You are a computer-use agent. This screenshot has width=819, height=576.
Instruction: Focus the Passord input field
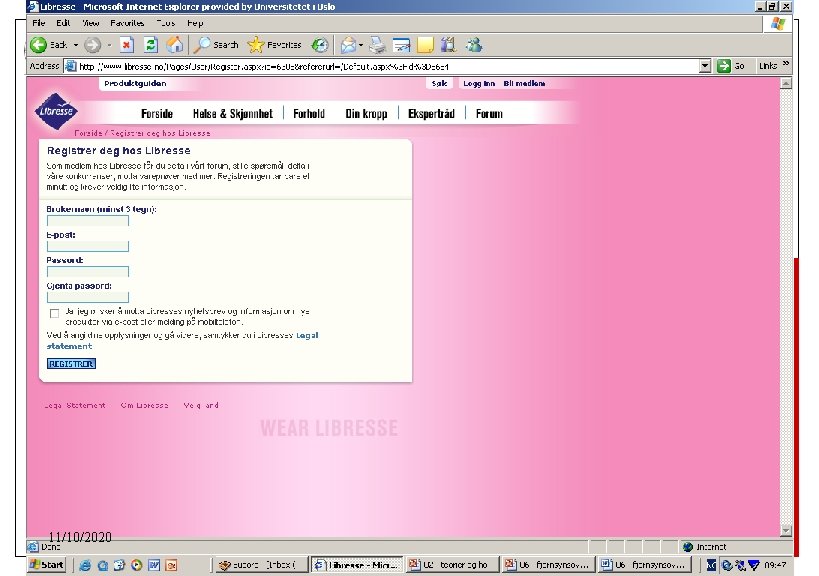pos(88,272)
